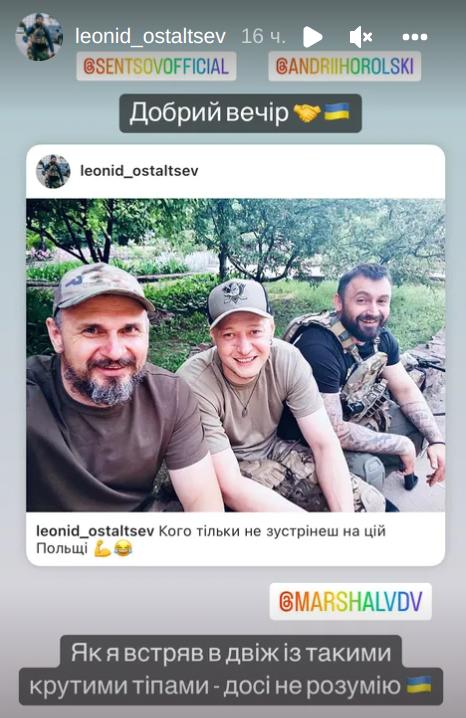This screenshot has height=718, width=466.
Task: Tap the avatar in the shared post header
Action: pos(53,171)
